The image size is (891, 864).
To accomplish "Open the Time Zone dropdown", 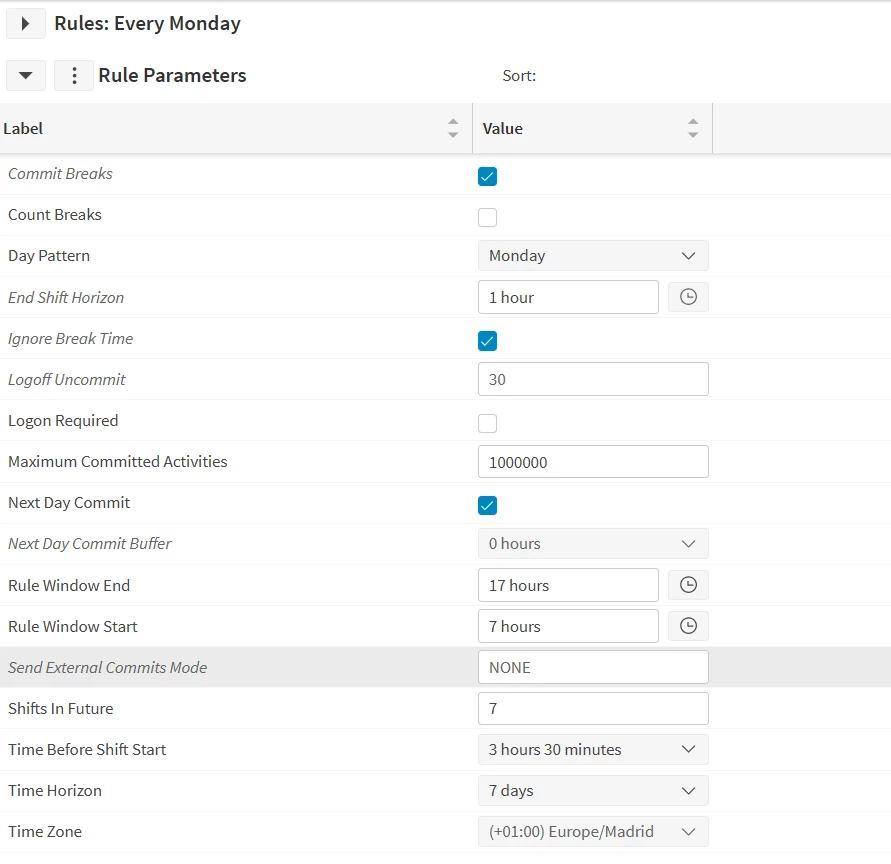I will [x=593, y=832].
